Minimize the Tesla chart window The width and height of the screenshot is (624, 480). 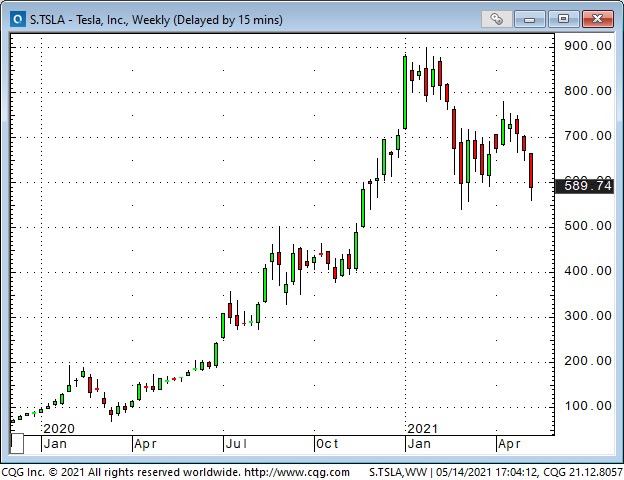coord(529,19)
